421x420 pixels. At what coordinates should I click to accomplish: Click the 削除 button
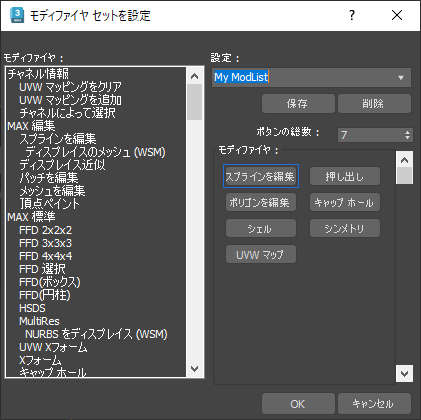click(374, 104)
